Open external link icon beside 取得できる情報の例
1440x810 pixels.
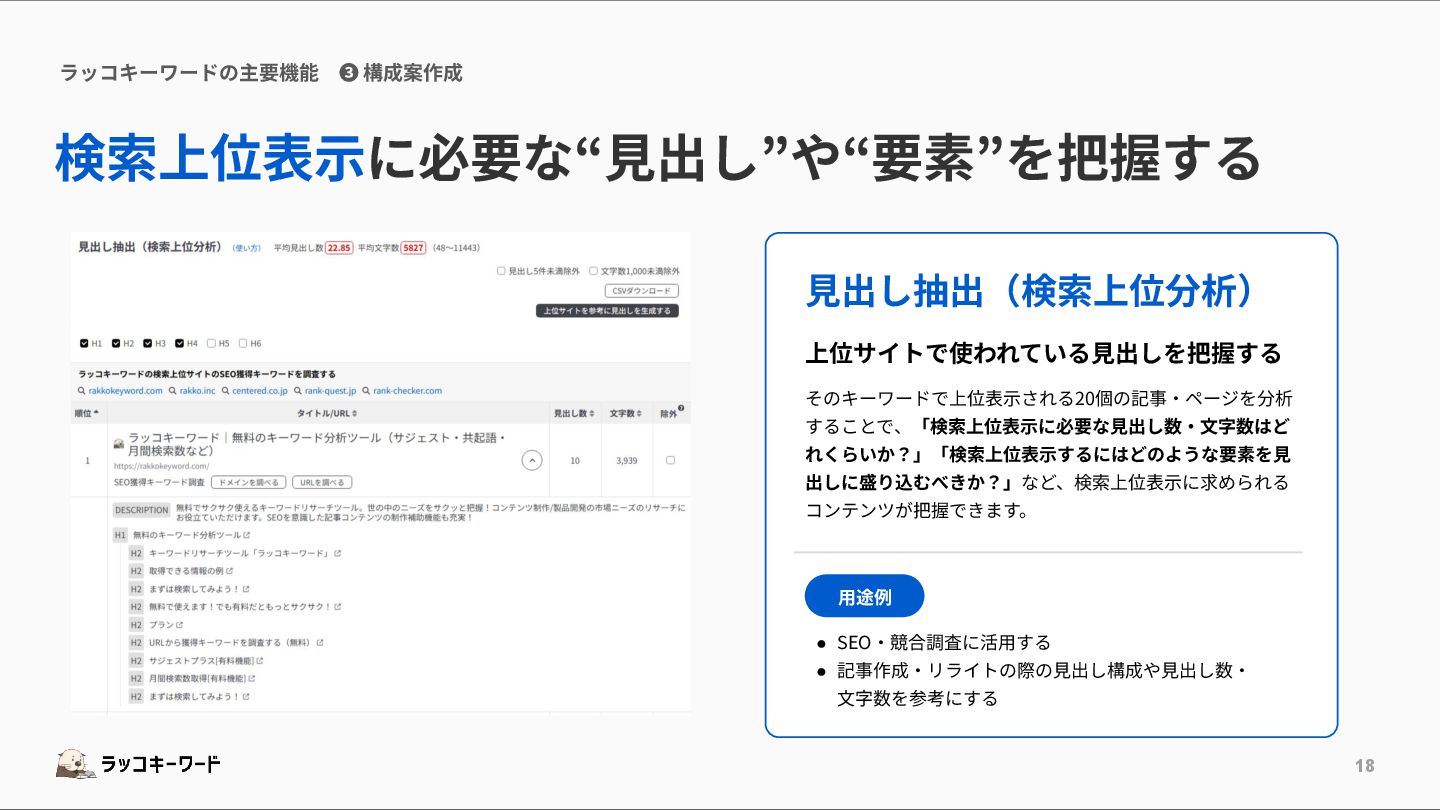pos(229,571)
